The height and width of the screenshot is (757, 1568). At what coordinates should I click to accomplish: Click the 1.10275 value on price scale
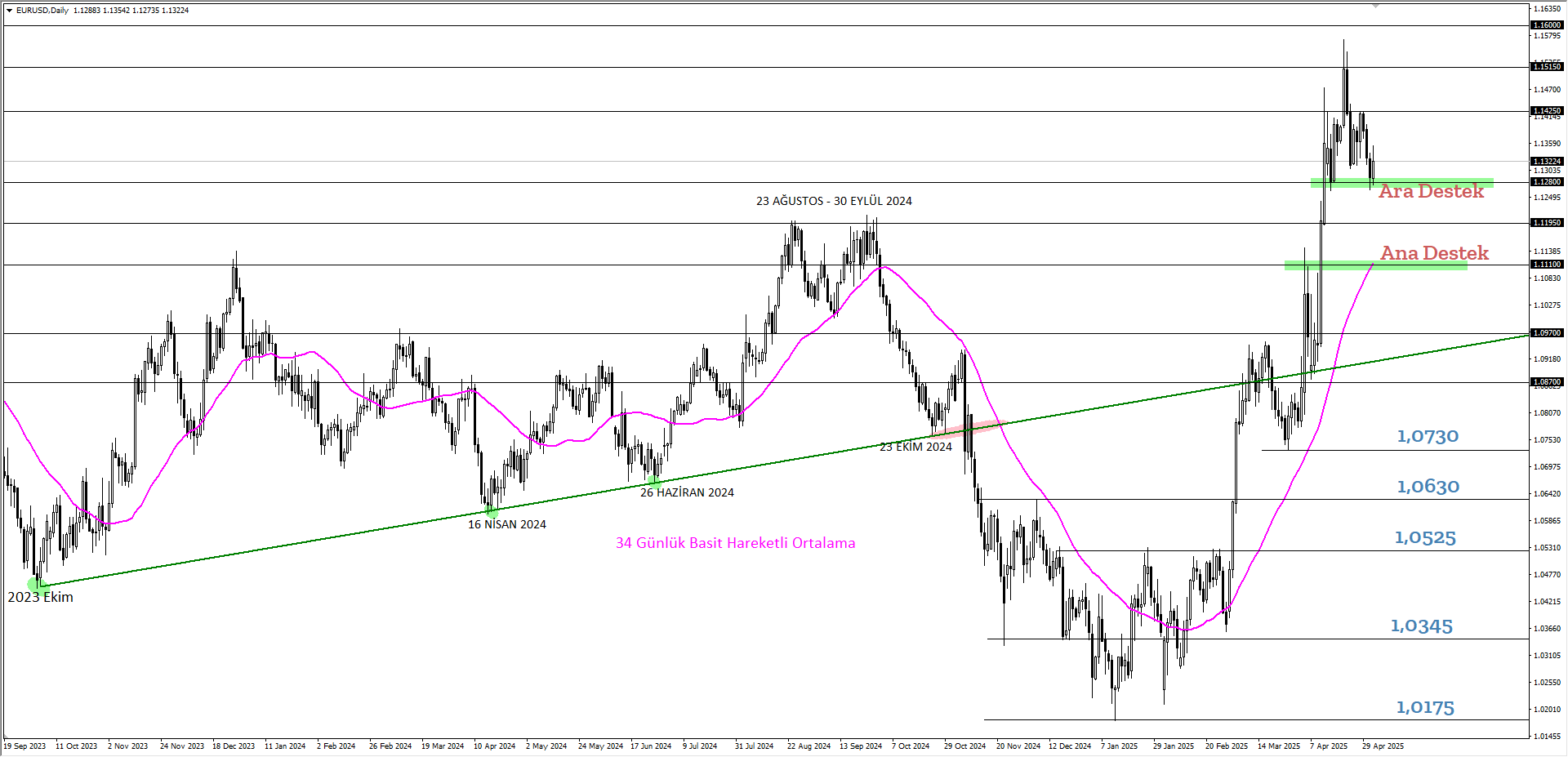[x=1547, y=305]
